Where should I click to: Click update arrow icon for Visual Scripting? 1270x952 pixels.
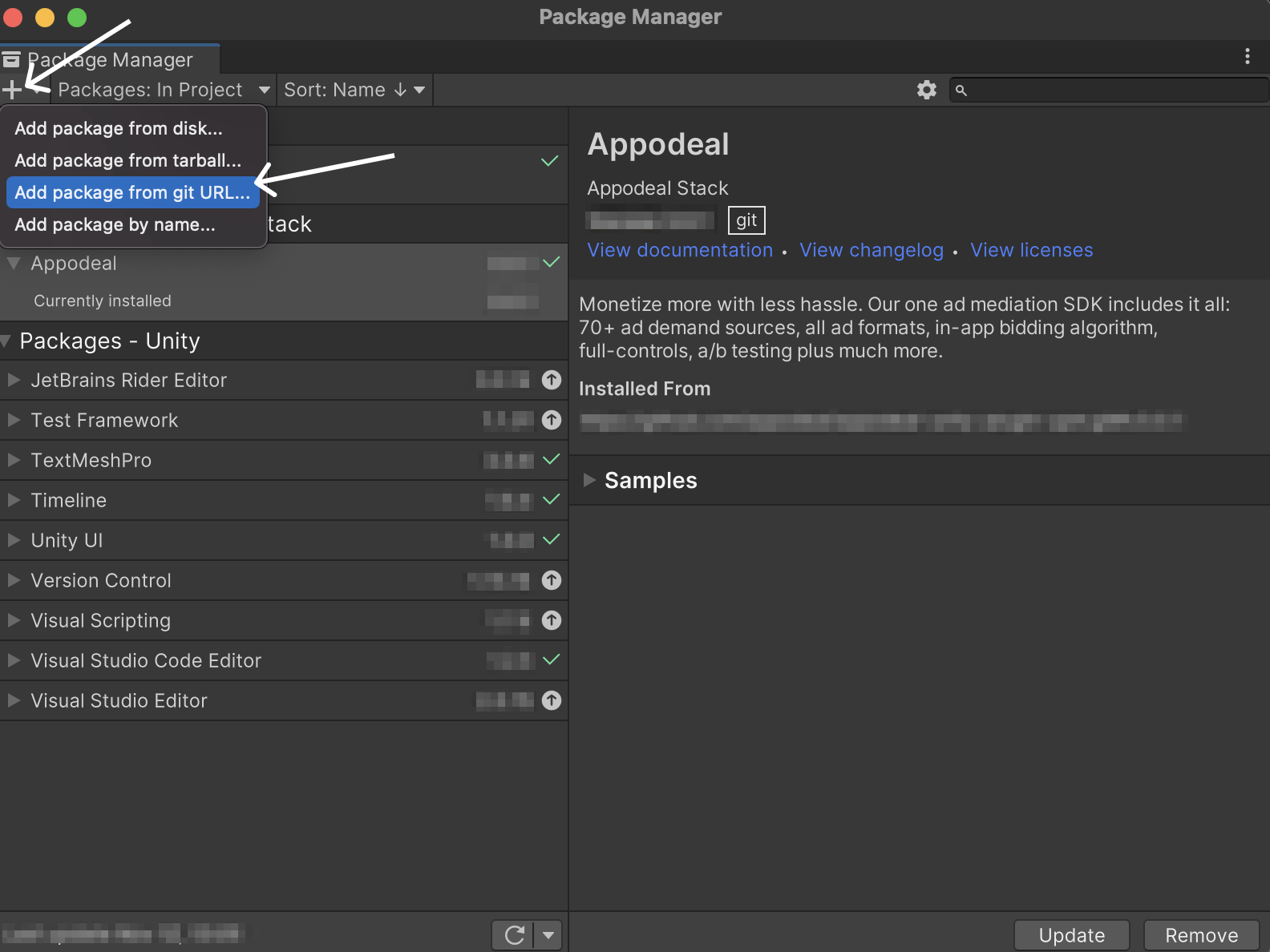[552, 620]
